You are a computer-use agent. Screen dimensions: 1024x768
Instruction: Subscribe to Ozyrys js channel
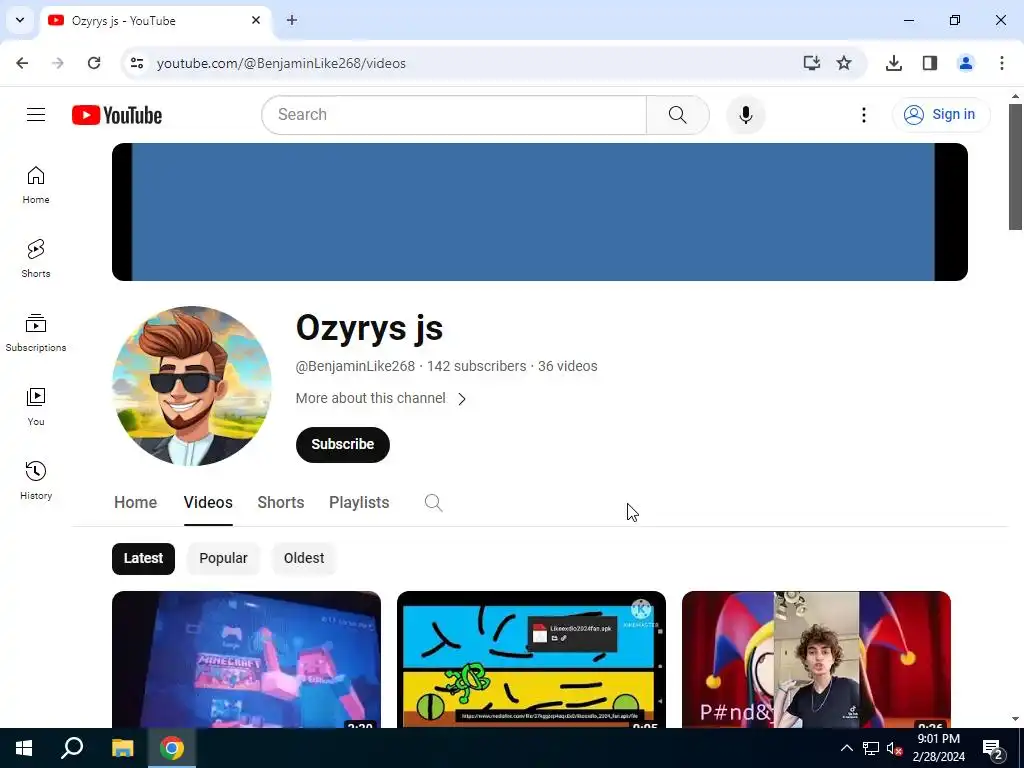(x=343, y=445)
